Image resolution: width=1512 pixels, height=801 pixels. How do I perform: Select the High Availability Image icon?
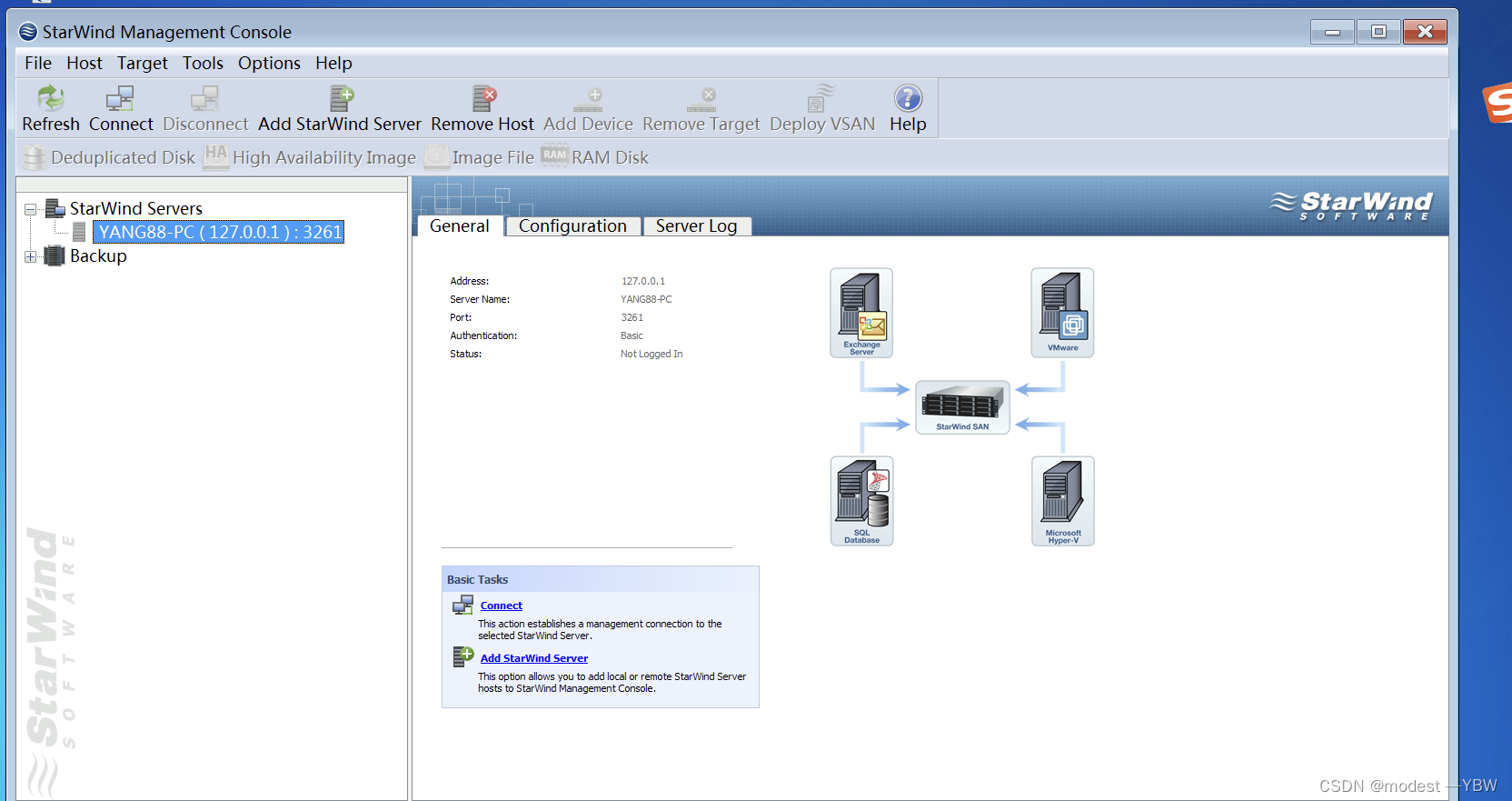(215, 156)
